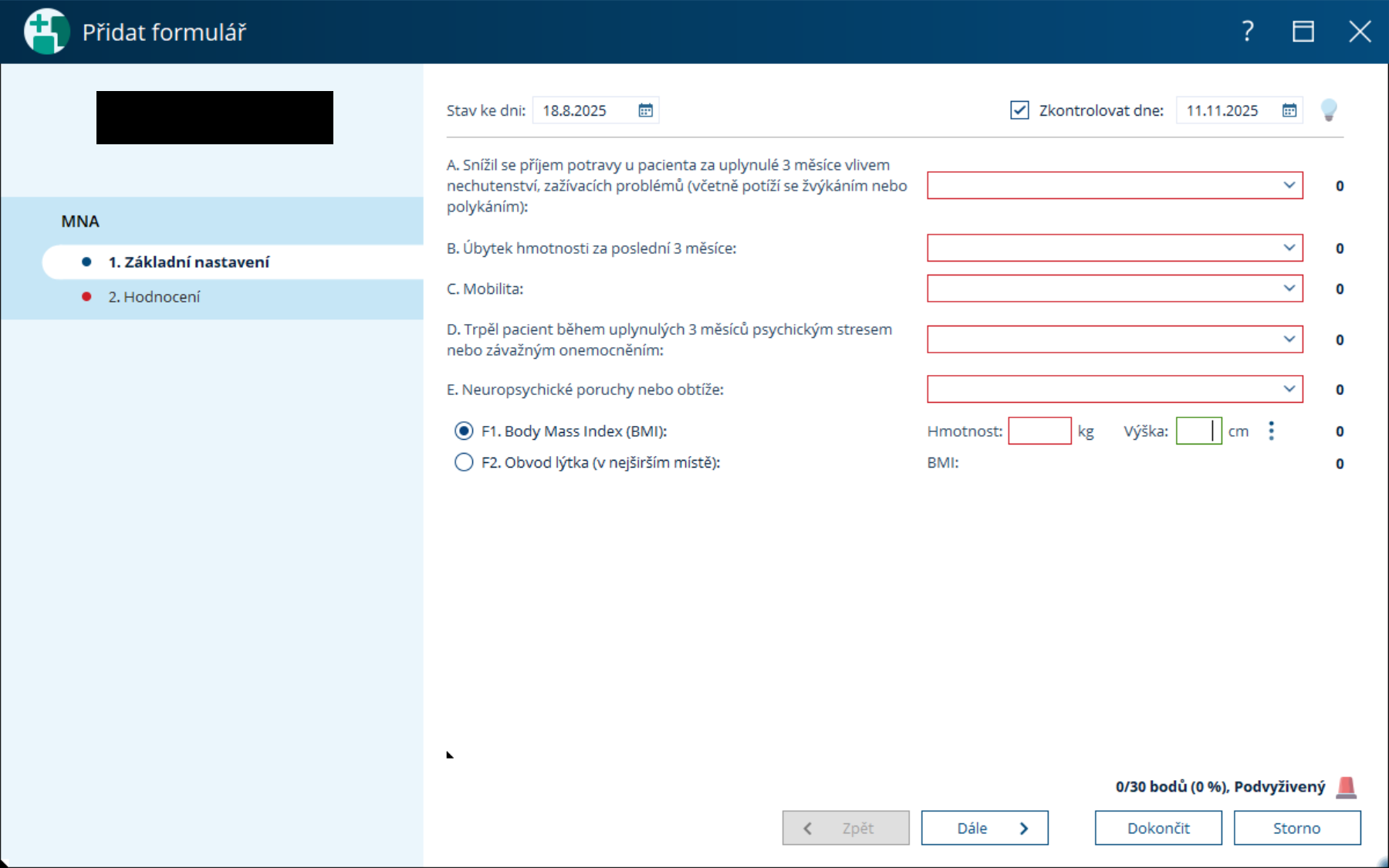Maximize the Přidat formulář window
Screen dimensions: 1389x868
click(x=1303, y=32)
